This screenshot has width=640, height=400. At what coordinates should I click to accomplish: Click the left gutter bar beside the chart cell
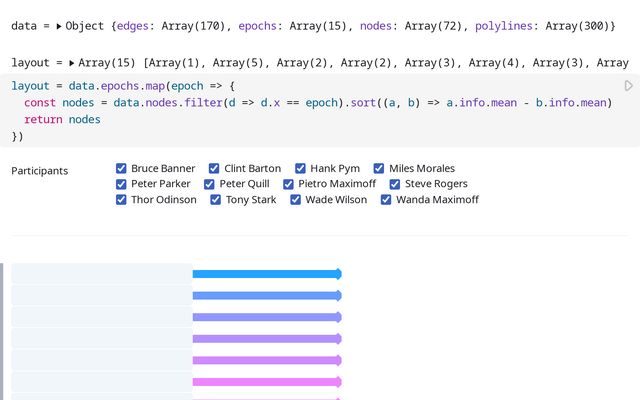point(2,330)
